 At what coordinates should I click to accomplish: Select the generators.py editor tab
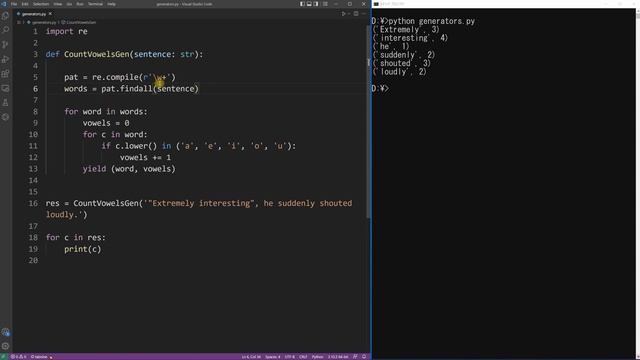(34, 14)
